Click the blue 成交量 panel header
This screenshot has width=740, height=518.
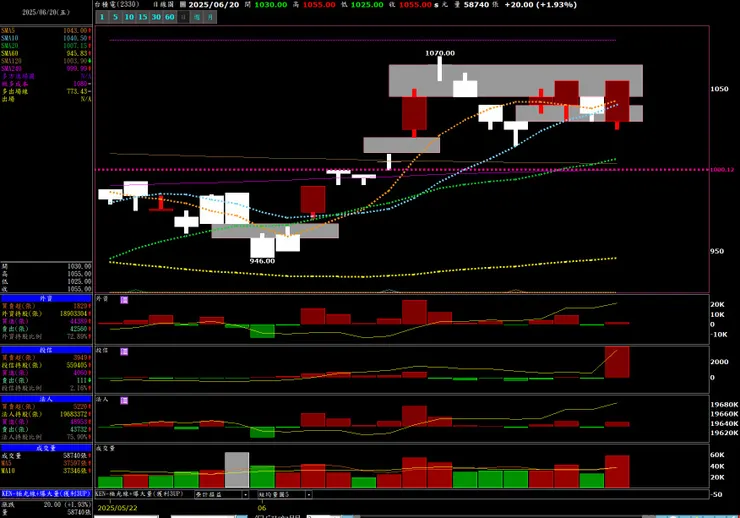tap(46, 448)
